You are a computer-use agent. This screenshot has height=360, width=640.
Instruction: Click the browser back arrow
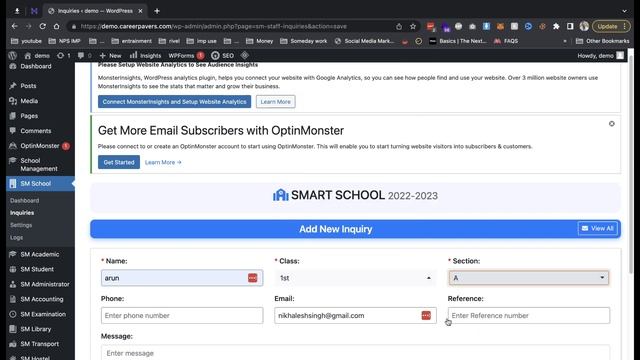pyautogui.click(x=15, y=26)
